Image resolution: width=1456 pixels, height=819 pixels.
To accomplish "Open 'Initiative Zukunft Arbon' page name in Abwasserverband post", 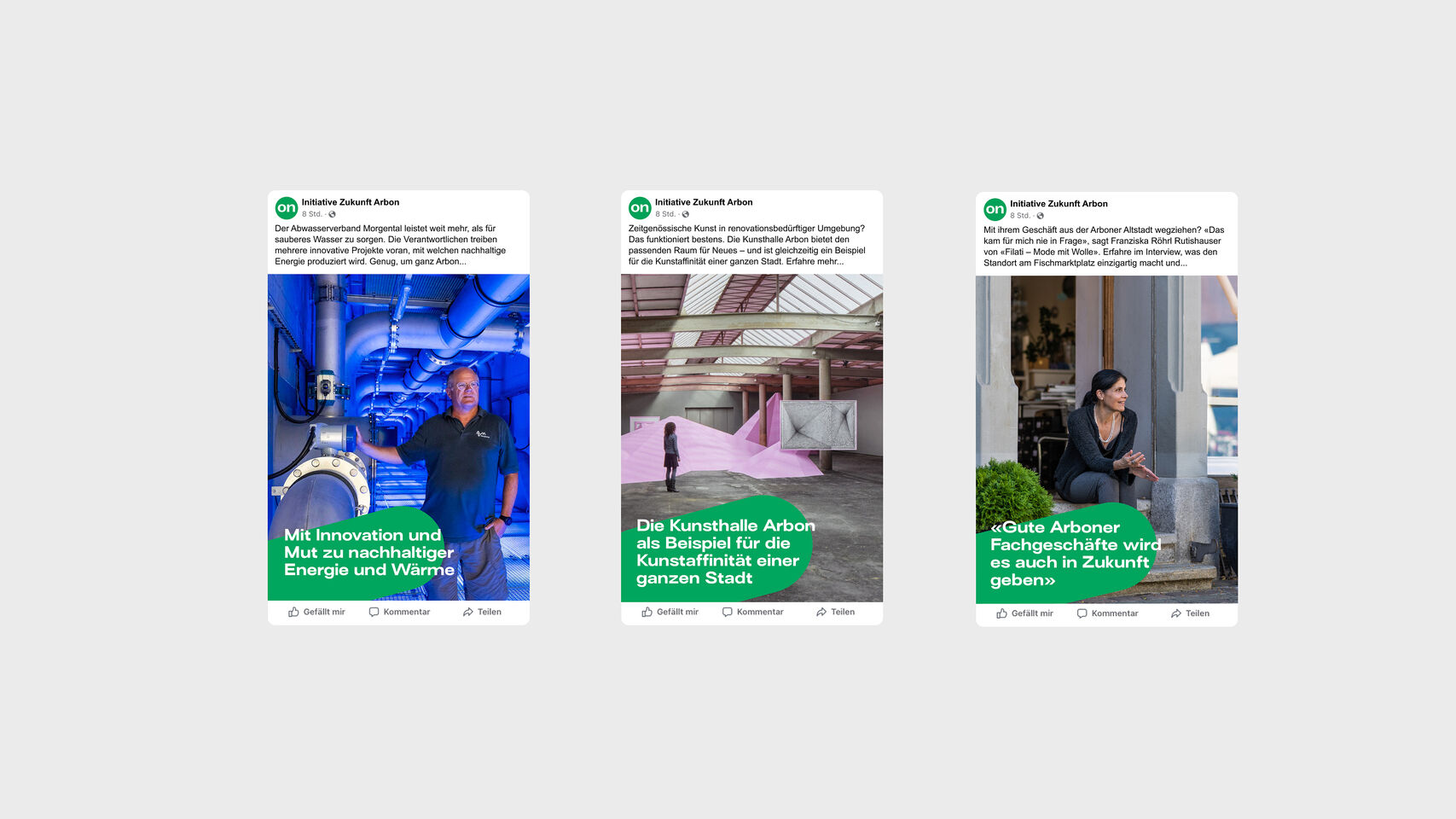I will coord(351,202).
